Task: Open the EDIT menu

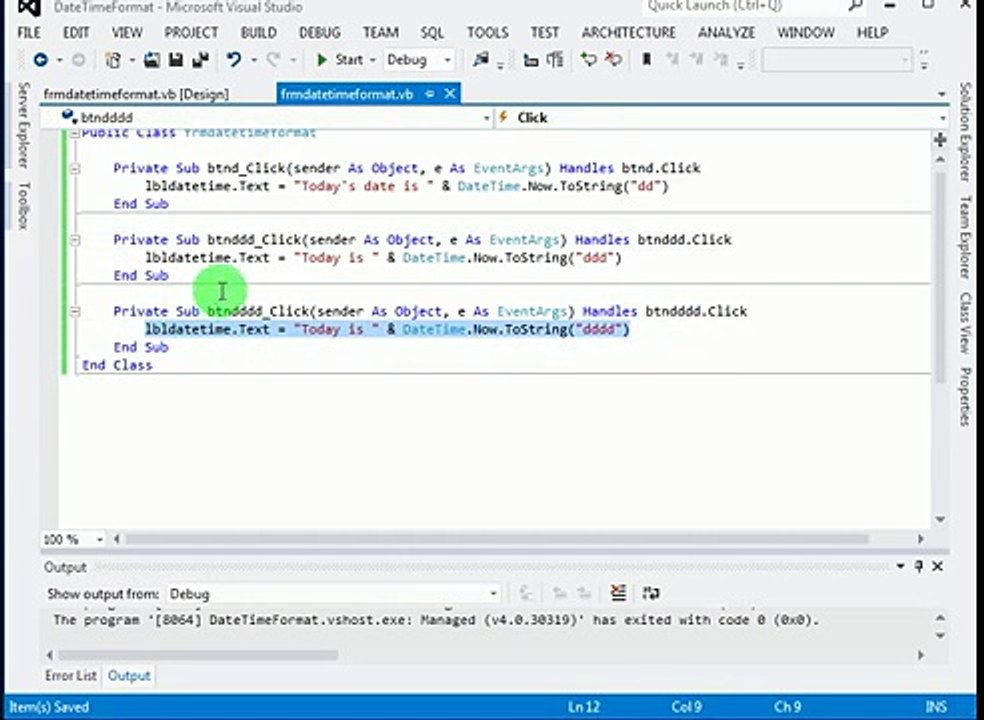Action: [76, 32]
